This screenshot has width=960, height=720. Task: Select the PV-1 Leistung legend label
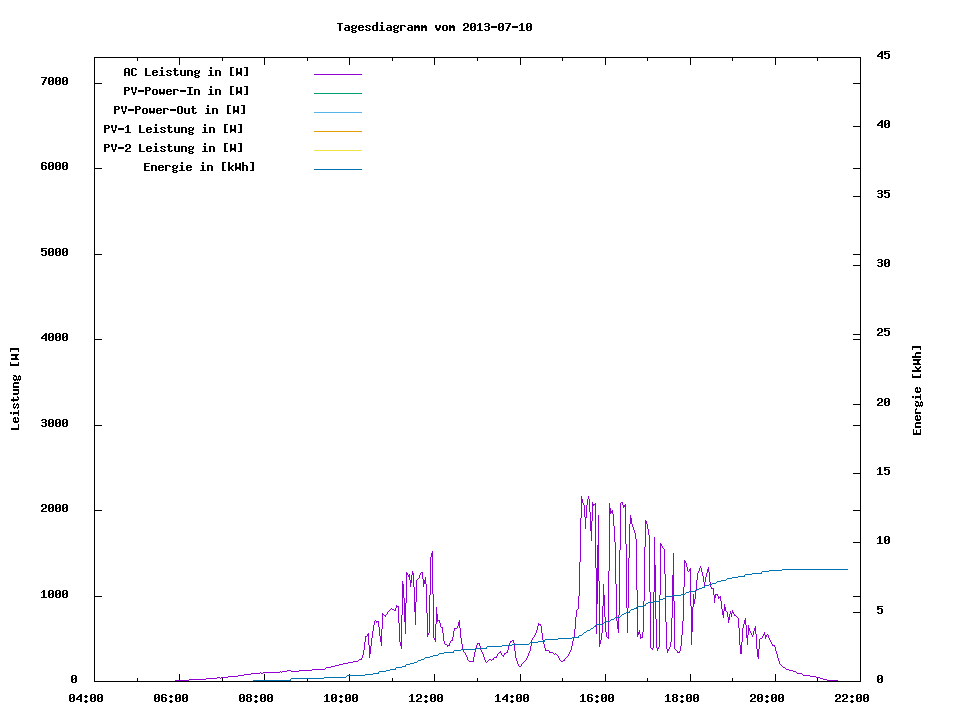click(173, 129)
